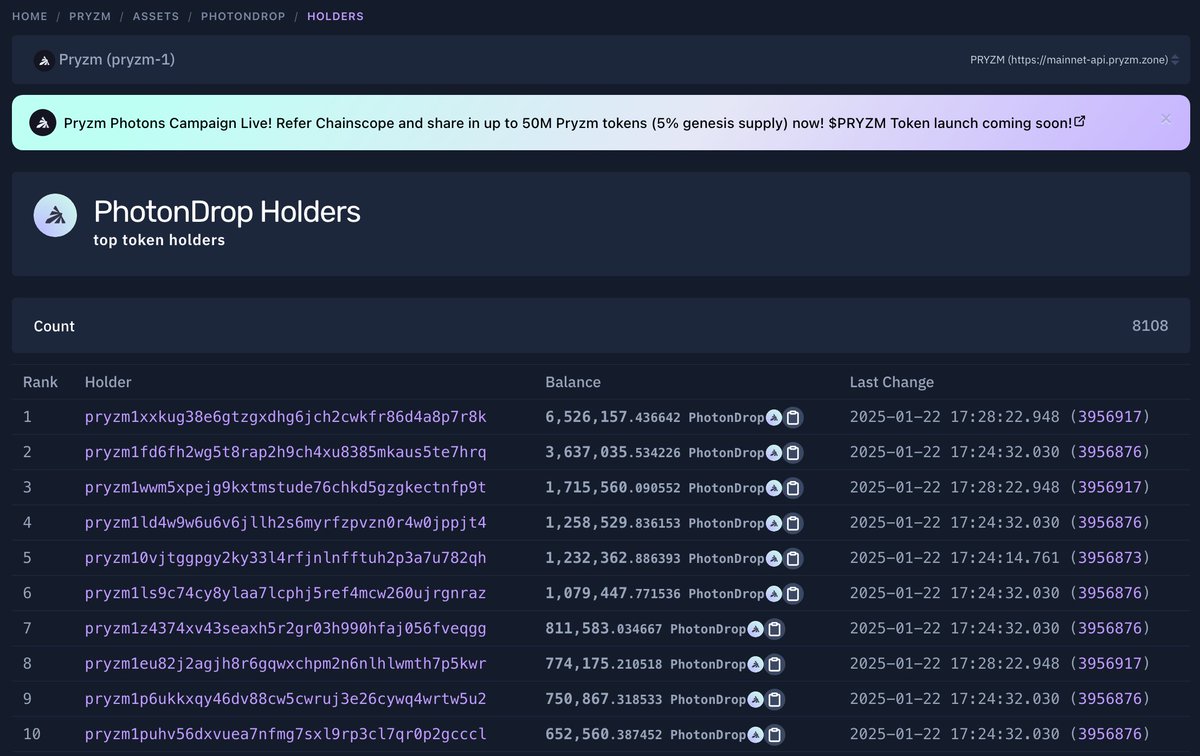Copy balance of 774,175.210518 PhotonDrop

(775, 664)
